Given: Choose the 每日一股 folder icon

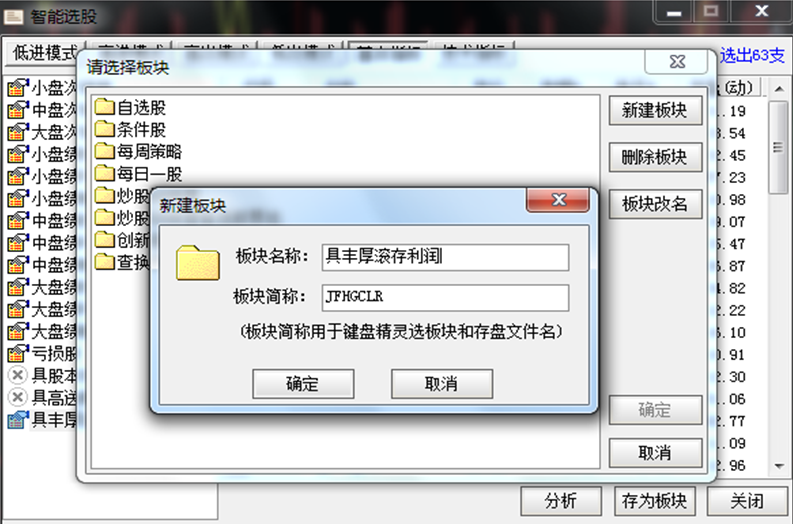Looking at the screenshot, I should click(x=105, y=173).
